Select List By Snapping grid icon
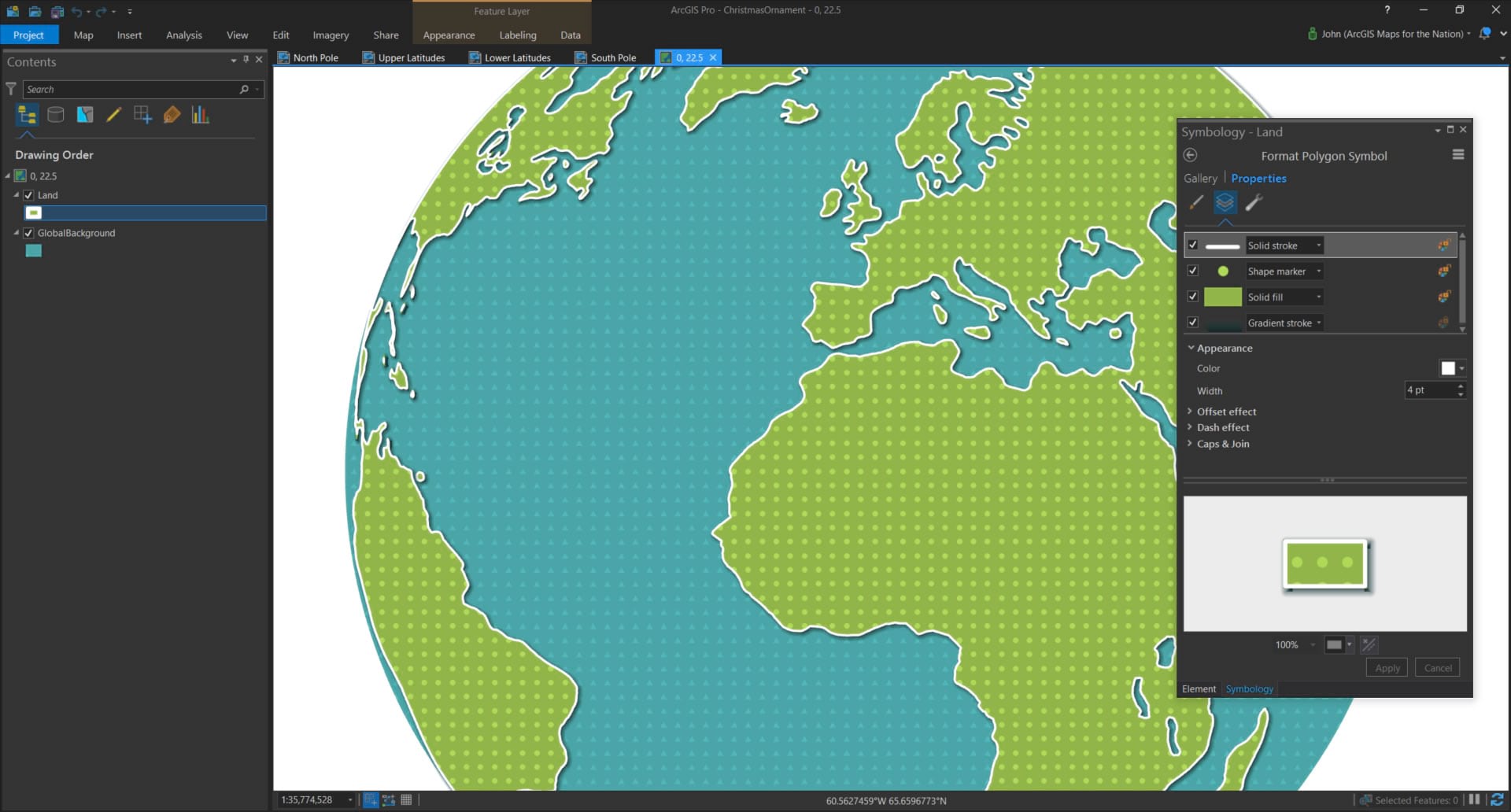Screen dimensions: 1511x812 (x=142, y=115)
